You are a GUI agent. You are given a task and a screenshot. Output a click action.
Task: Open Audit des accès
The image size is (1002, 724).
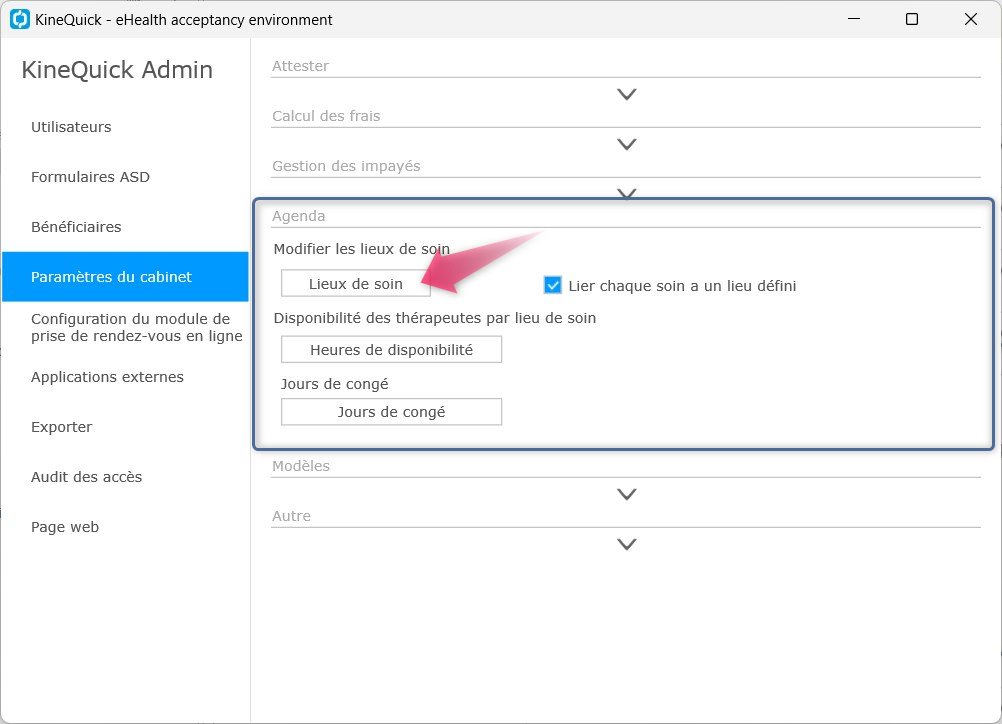coord(86,477)
